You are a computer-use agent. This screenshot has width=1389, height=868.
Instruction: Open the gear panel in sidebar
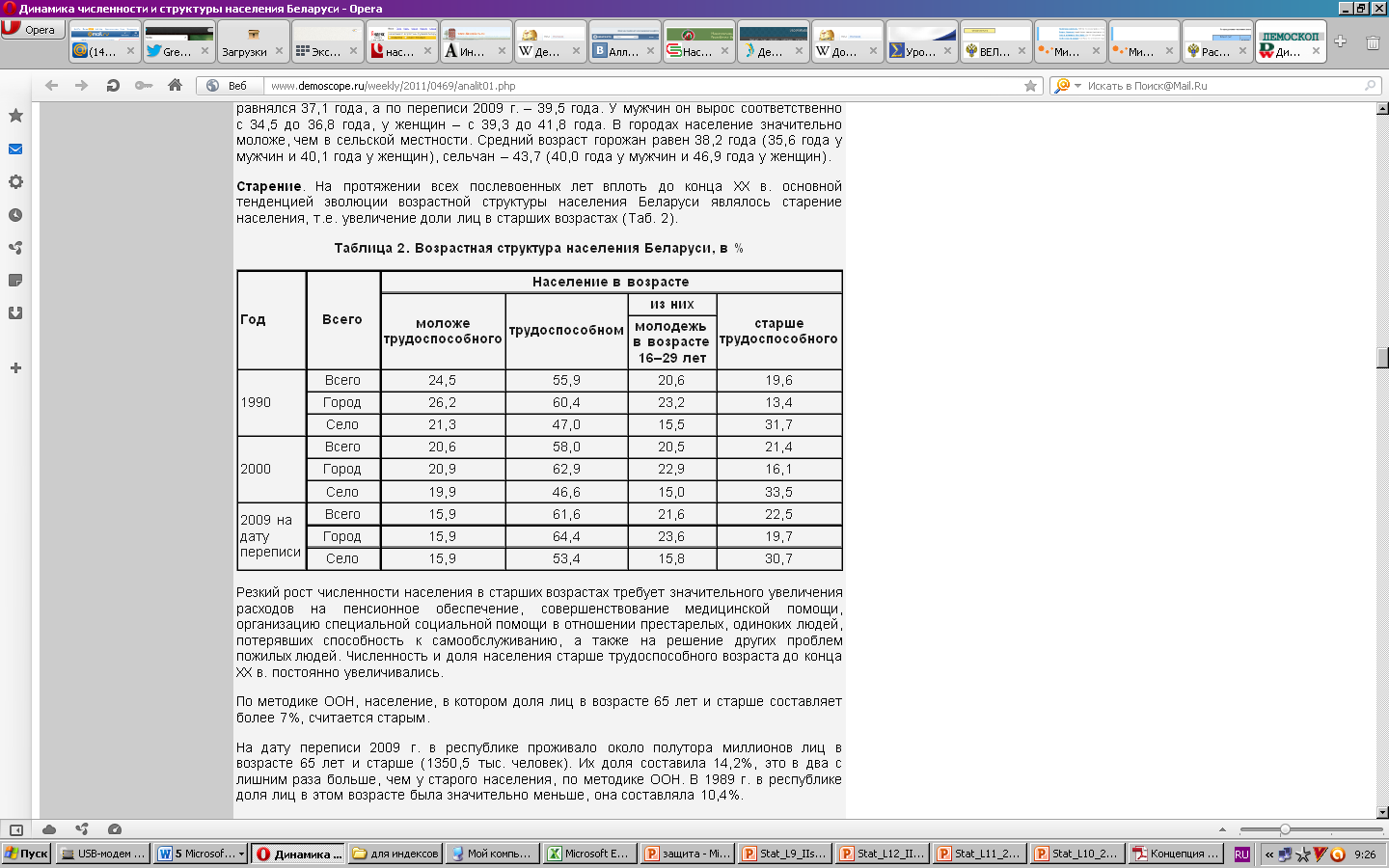[x=15, y=181]
